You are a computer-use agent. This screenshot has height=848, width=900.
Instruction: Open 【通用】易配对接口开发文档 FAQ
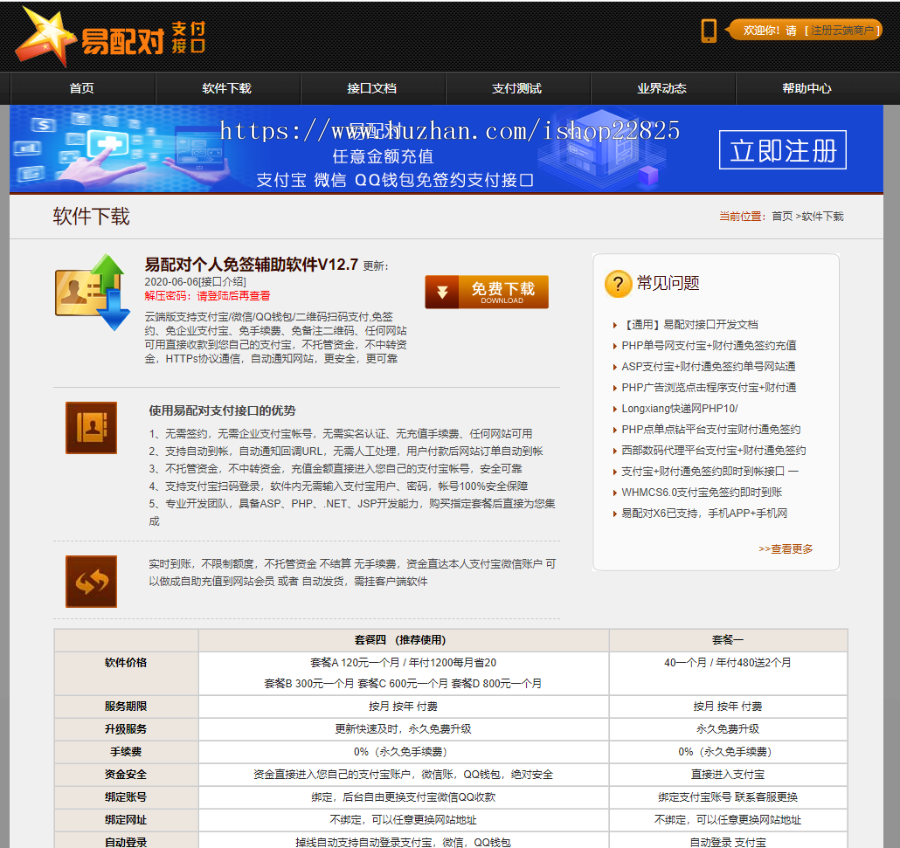(x=689, y=325)
